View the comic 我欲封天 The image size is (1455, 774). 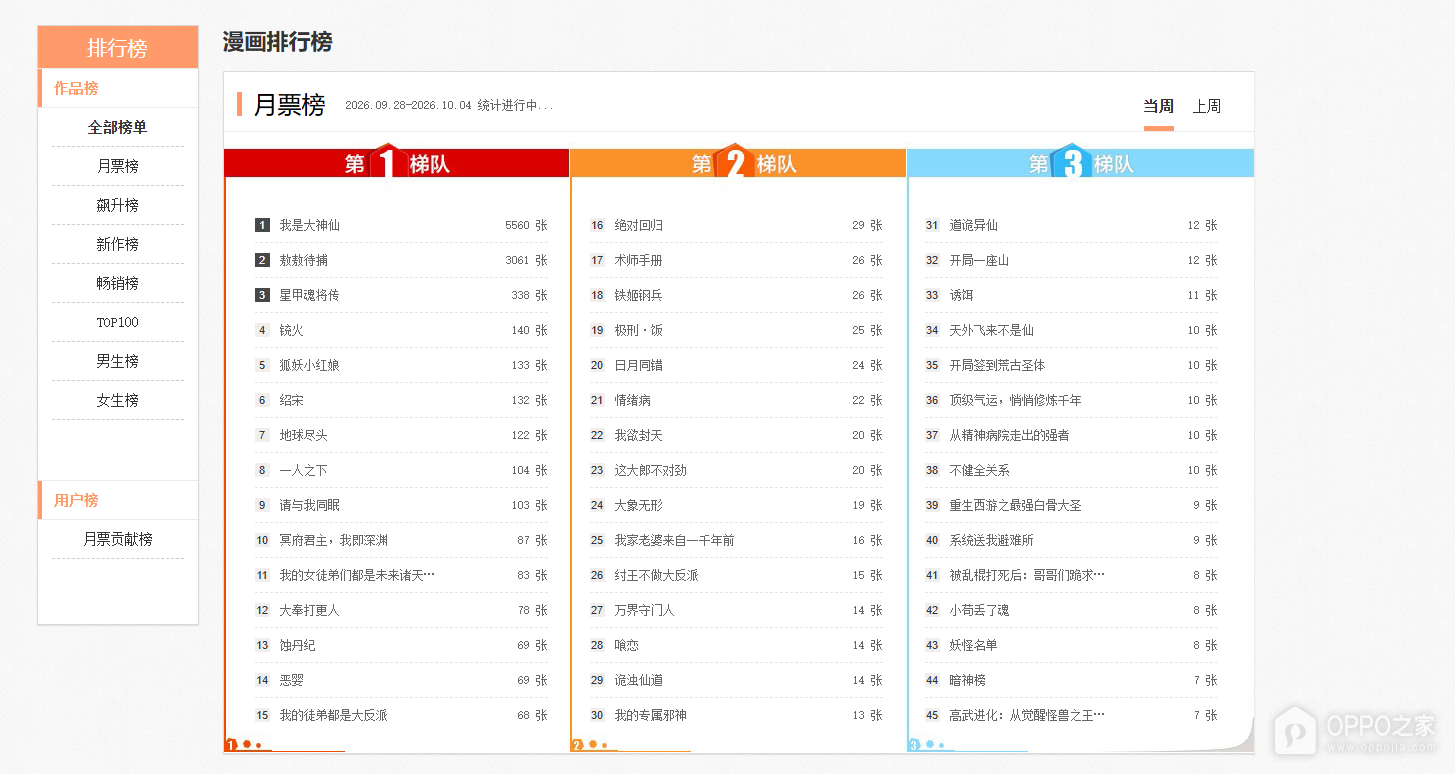(x=639, y=435)
